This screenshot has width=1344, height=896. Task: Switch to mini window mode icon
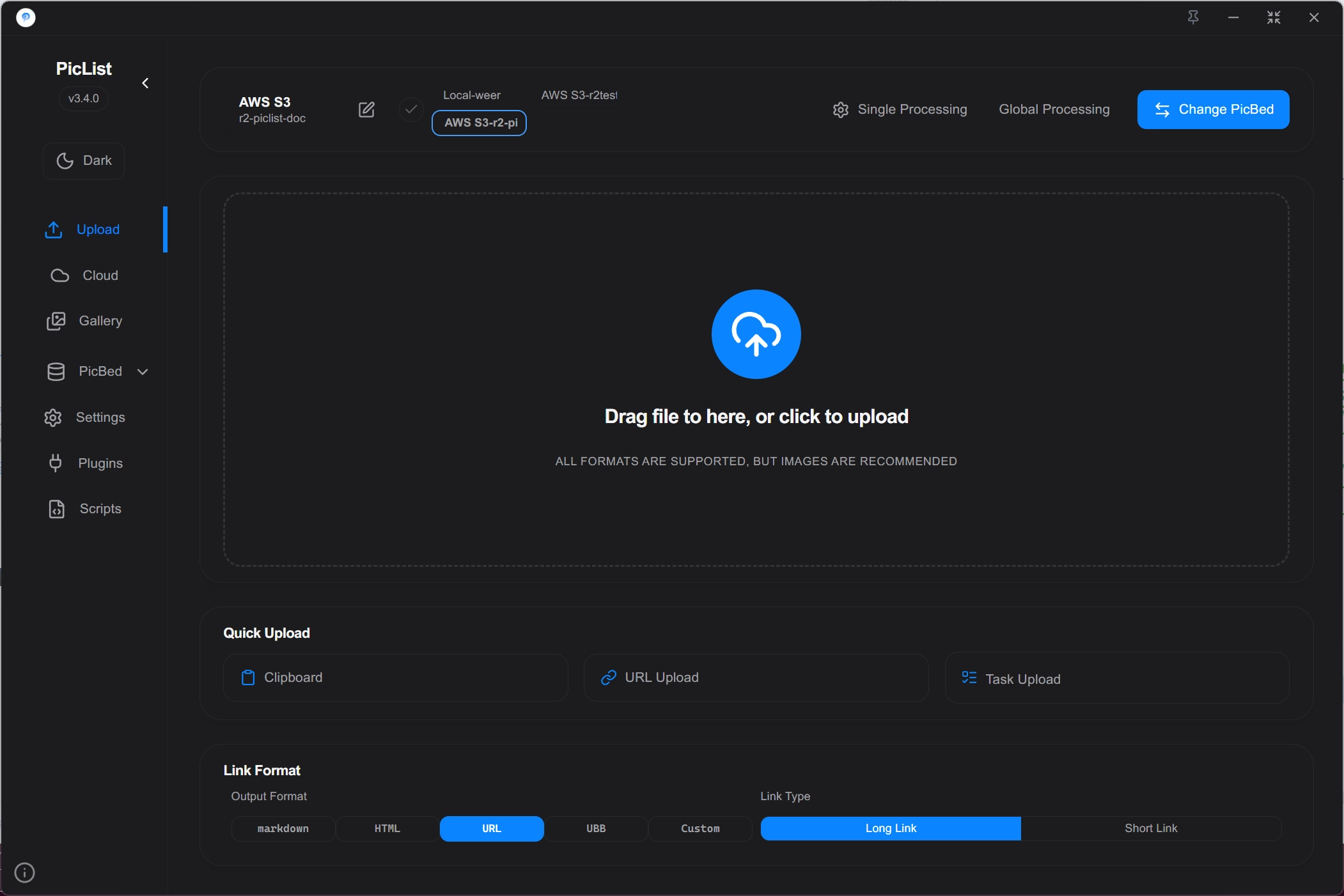pos(1274,17)
